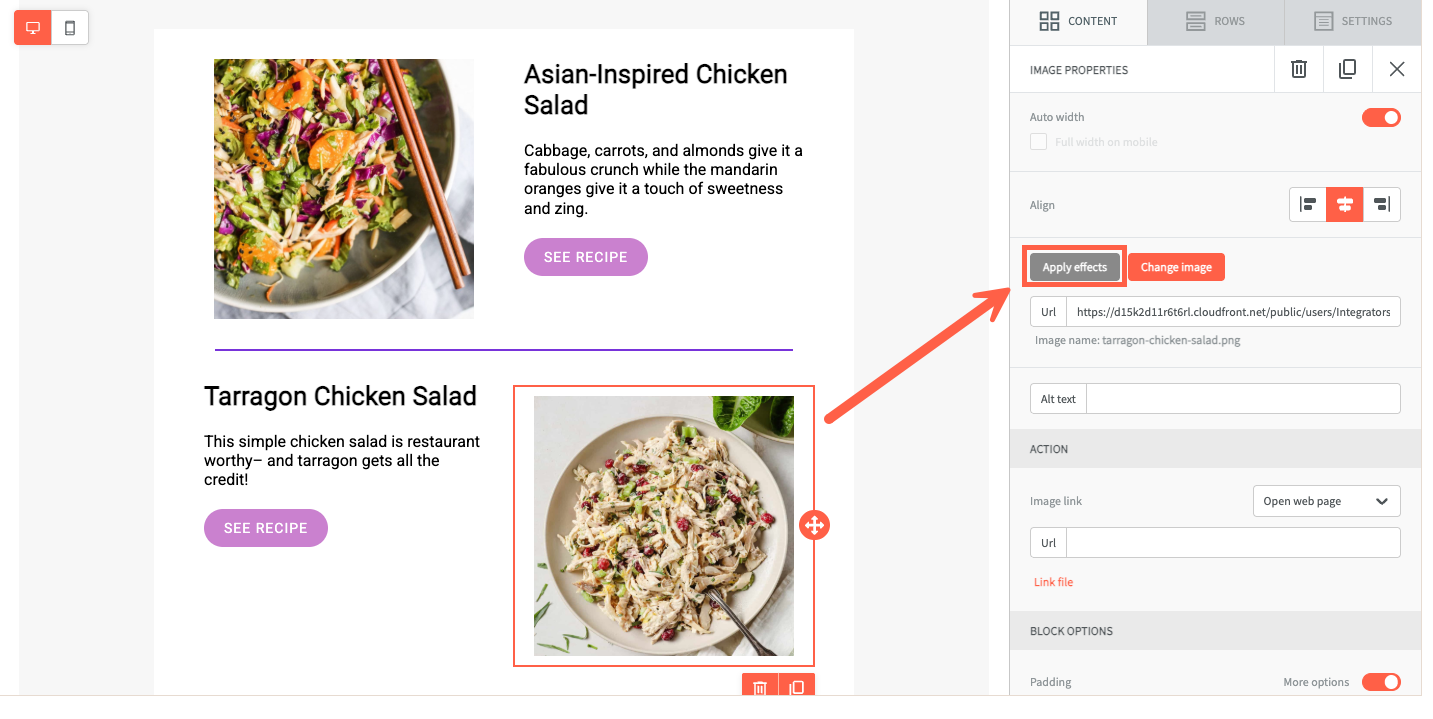Viewport: 1433px width, 719px height.
Task: Align image to the left
Action: (1308, 205)
